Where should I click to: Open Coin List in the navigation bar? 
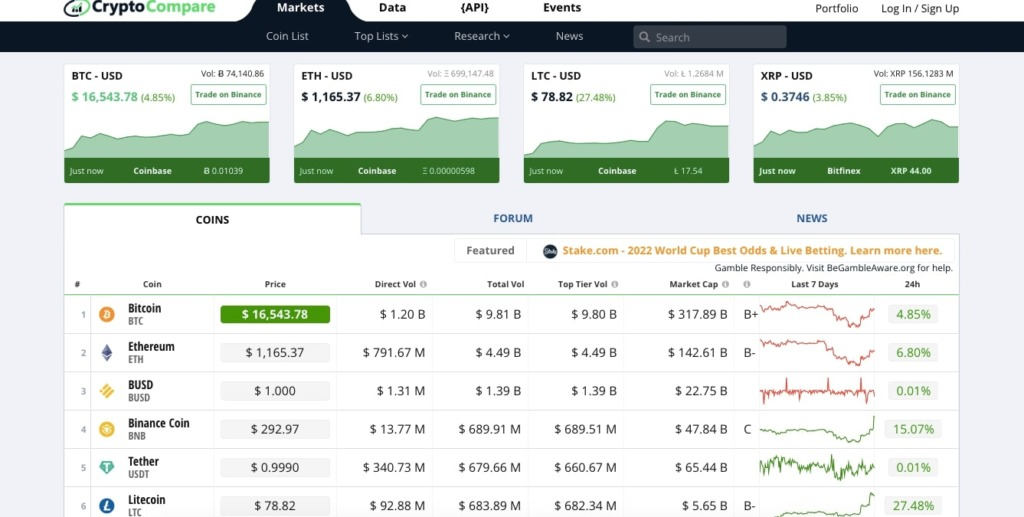click(x=287, y=37)
